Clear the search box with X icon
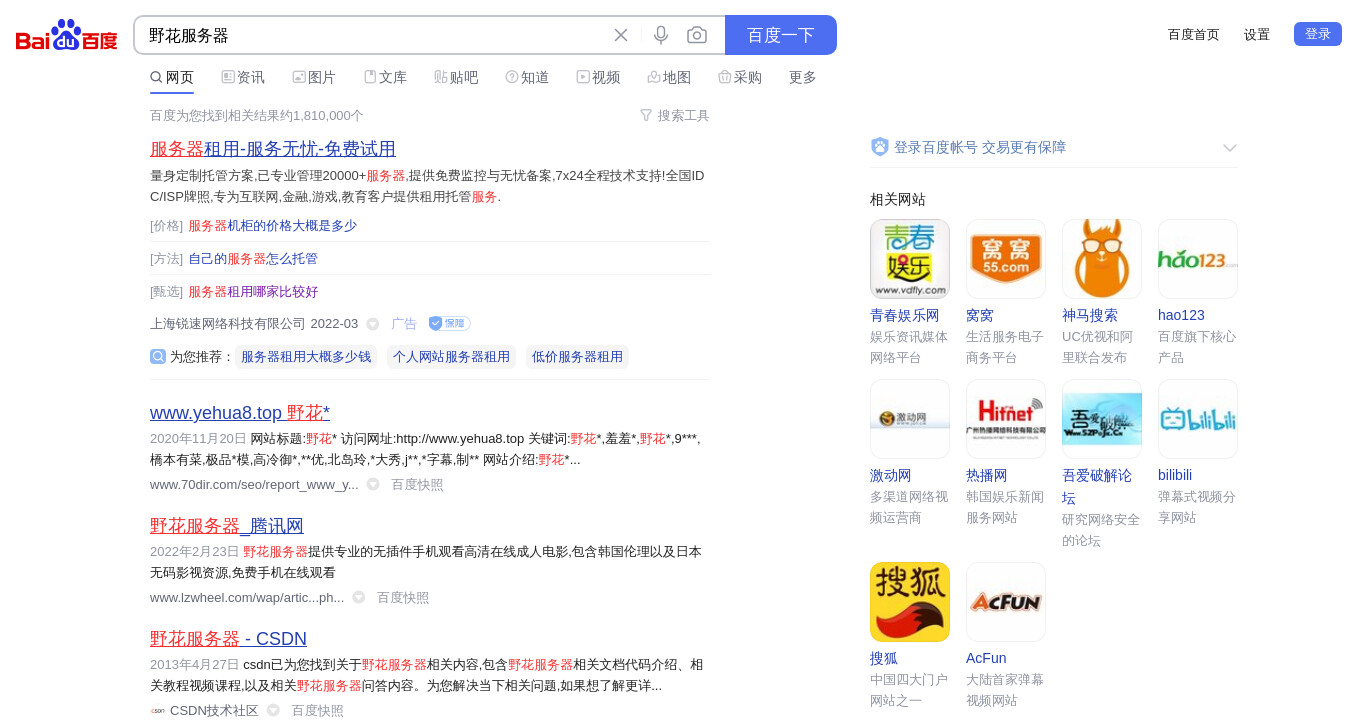 (x=621, y=35)
